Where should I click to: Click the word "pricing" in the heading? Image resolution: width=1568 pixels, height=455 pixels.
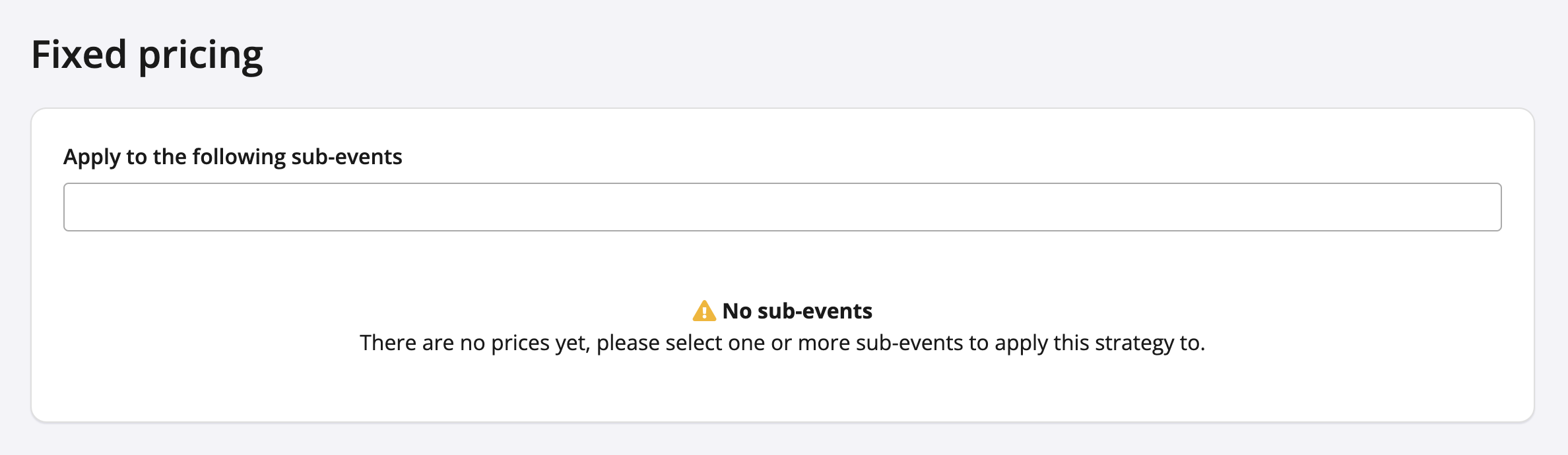pyautogui.click(x=201, y=55)
